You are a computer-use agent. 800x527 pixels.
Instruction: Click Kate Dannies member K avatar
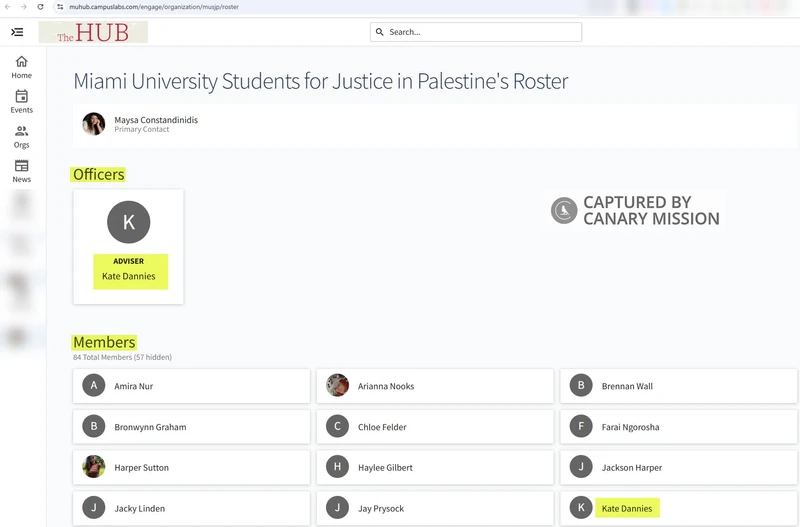[581, 508]
